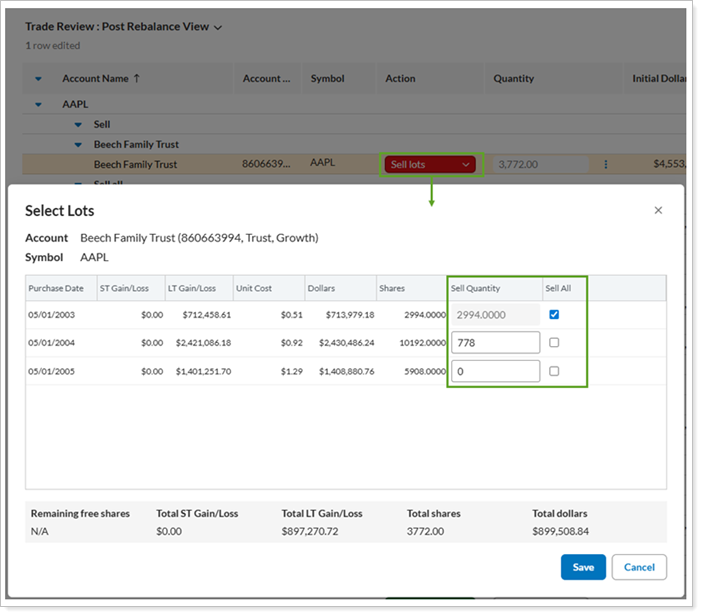Screen dimensions: 702x616
Task: Uncheck Sell All for the 05/01/2003 lot
Action: 554,315
